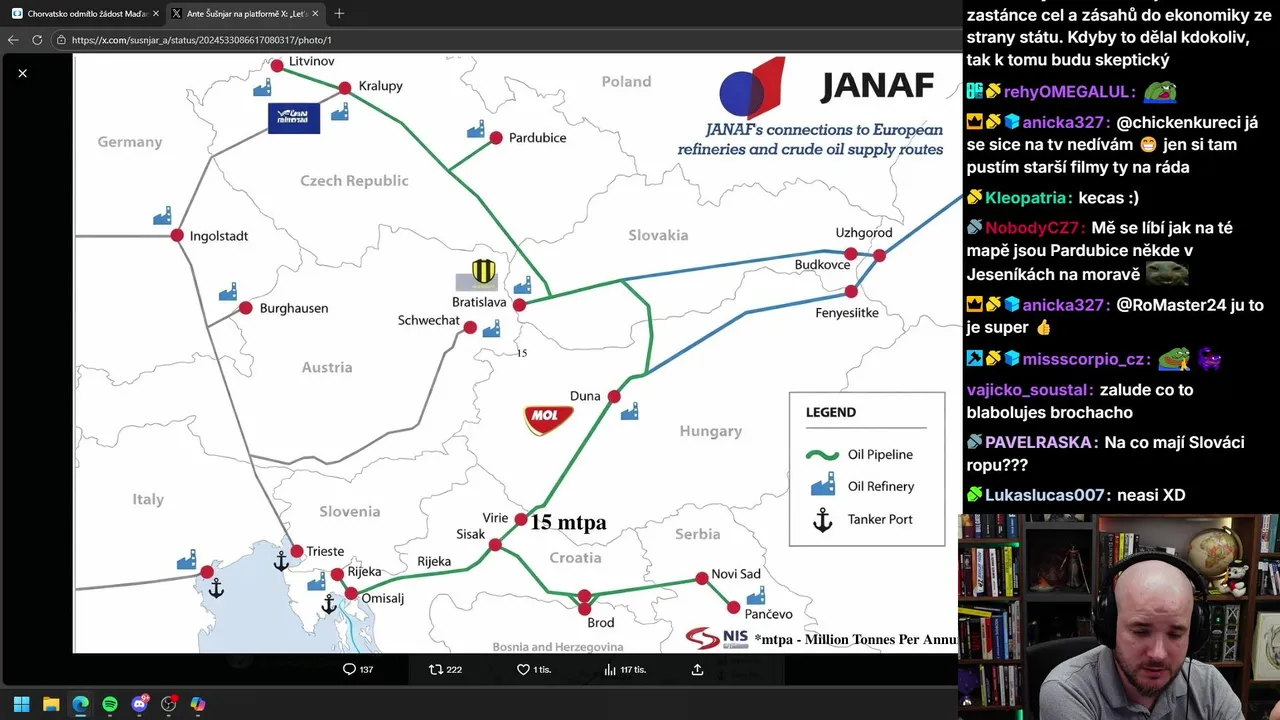This screenshot has width=1280, height=720.
Task: Open Spotify from the taskbar
Action: pyautogui.click(x=110, y=704)
